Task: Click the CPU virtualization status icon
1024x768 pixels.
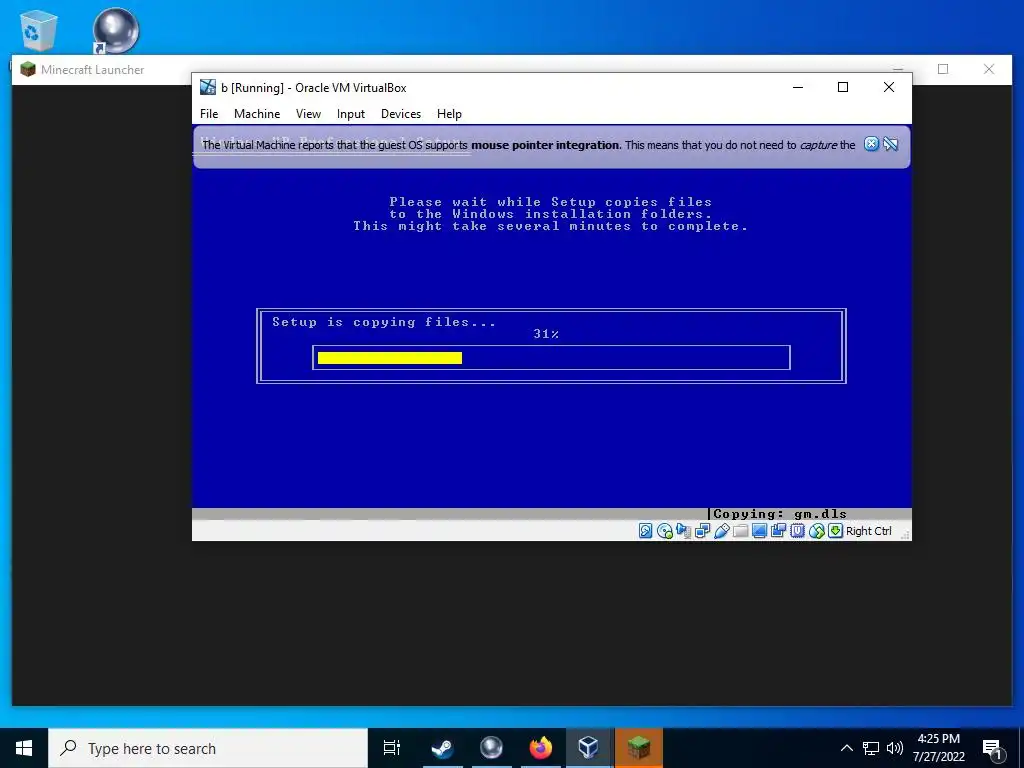Action: click(797, 531)
